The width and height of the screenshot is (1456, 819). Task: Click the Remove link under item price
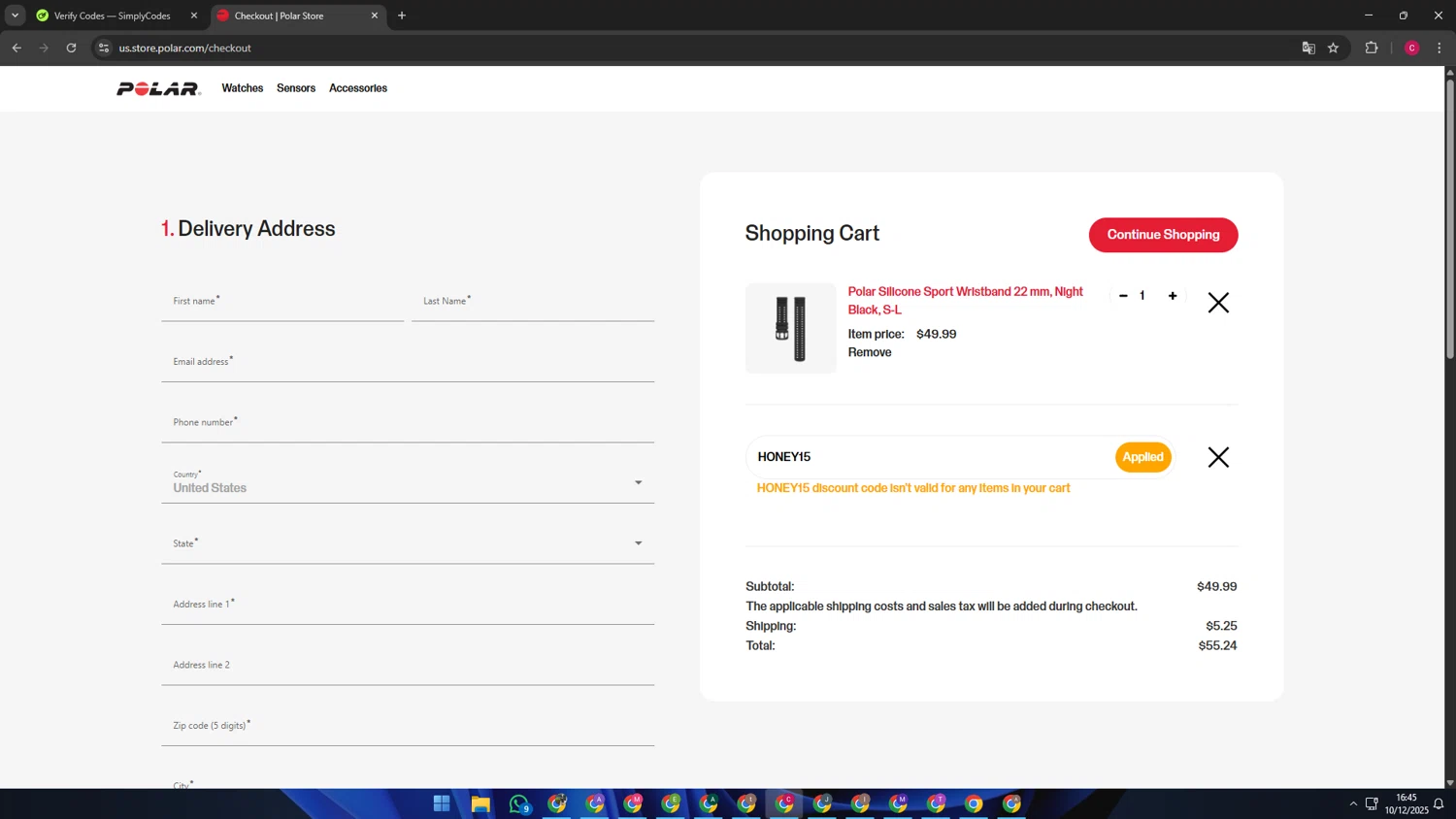(870, 352)
